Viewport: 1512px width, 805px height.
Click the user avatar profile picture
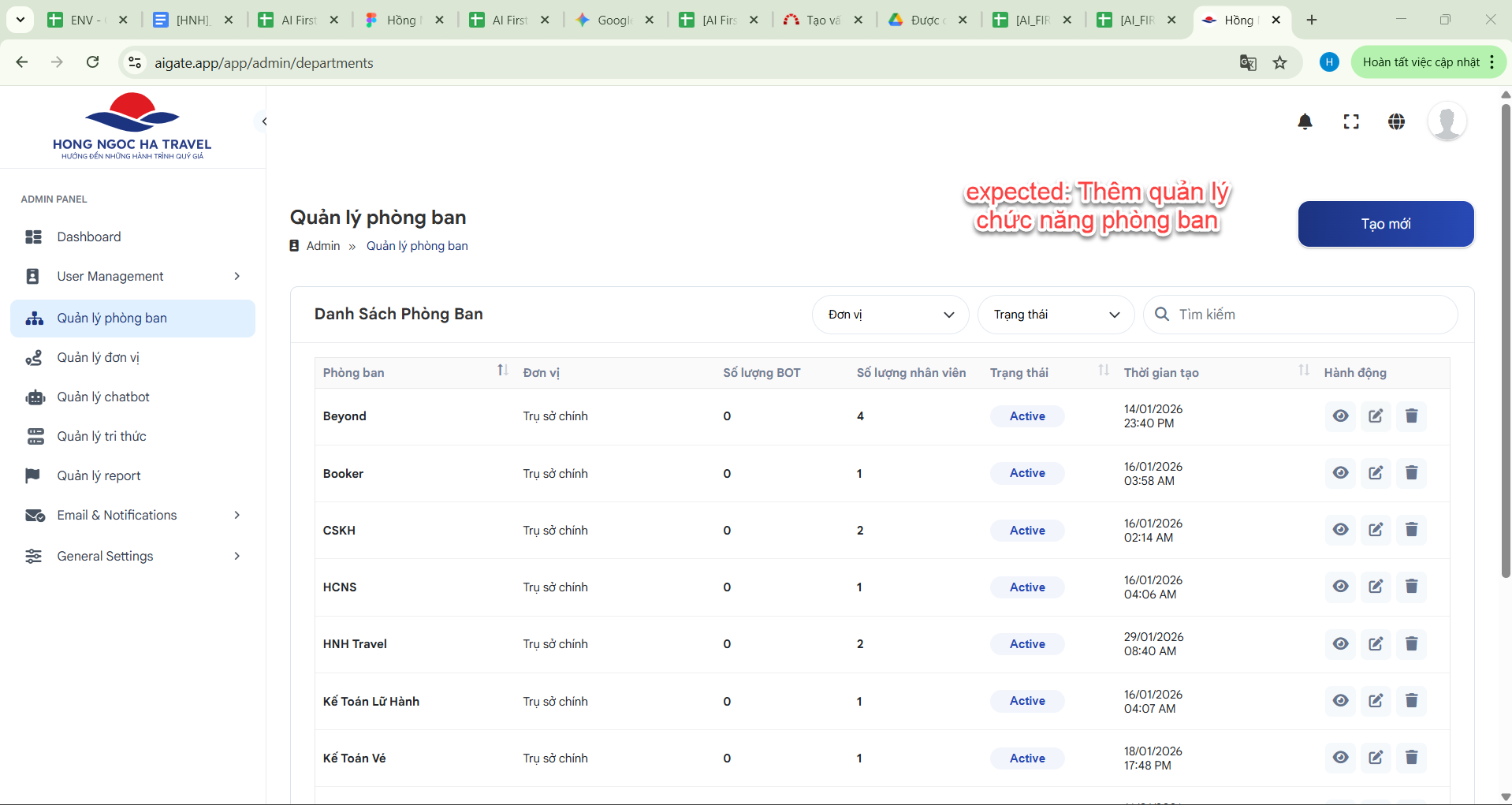[1447, 121]
